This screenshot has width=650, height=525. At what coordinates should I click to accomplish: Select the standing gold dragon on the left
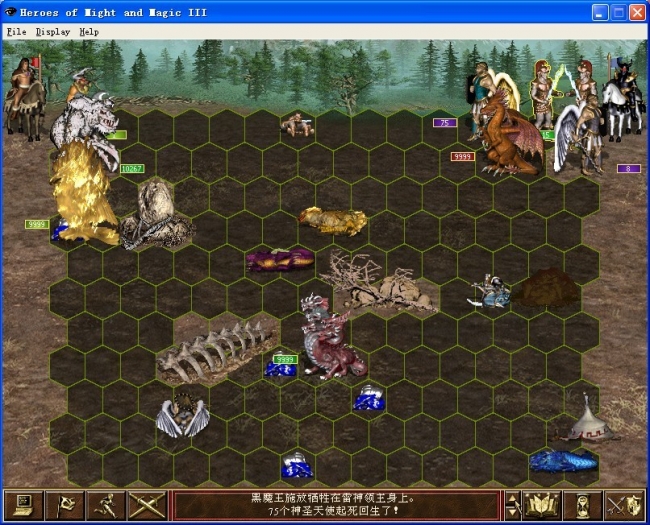click(x=83, y=193)
